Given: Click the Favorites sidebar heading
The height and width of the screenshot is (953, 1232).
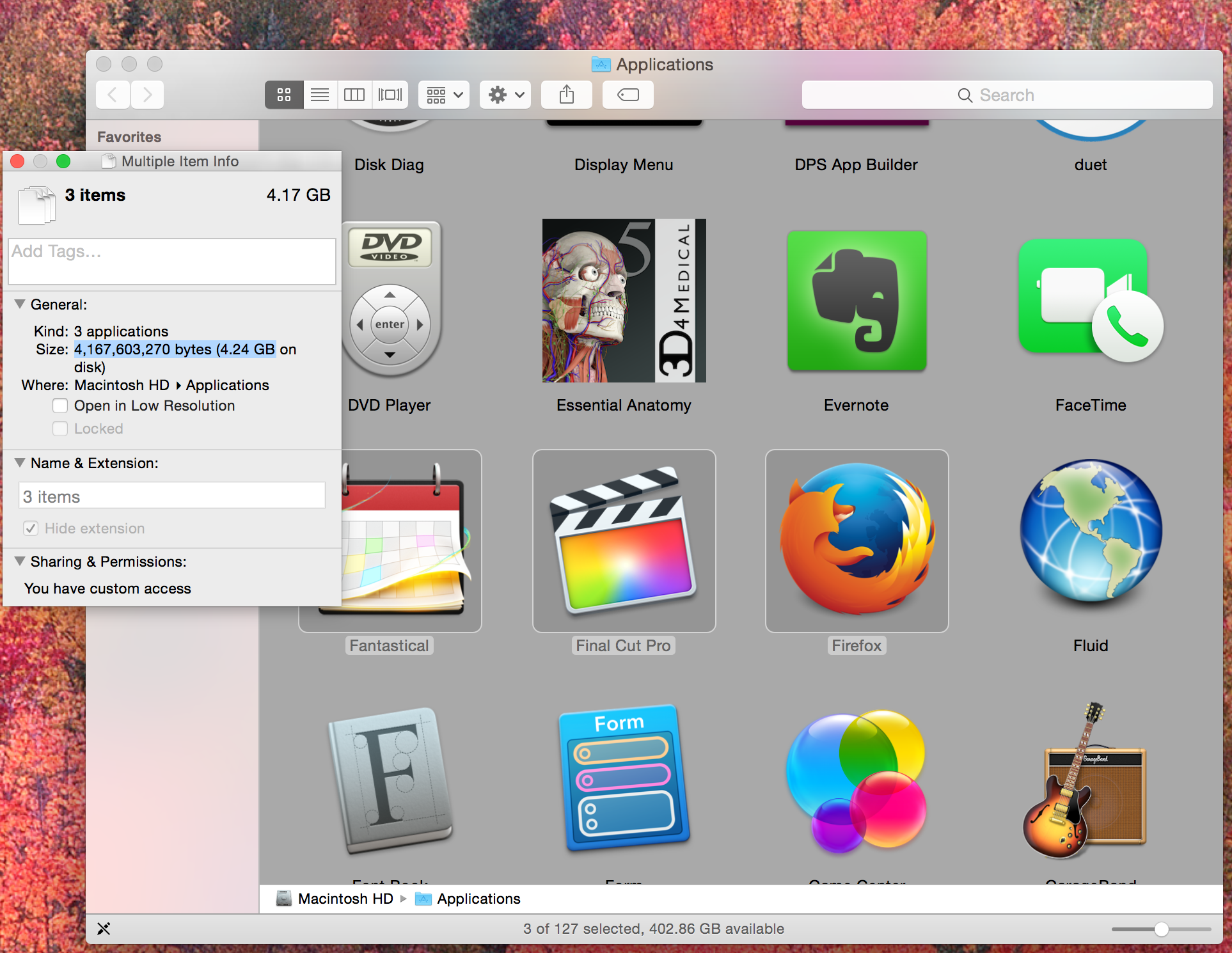Looking at the screenshot, I should tap(129, 137).
